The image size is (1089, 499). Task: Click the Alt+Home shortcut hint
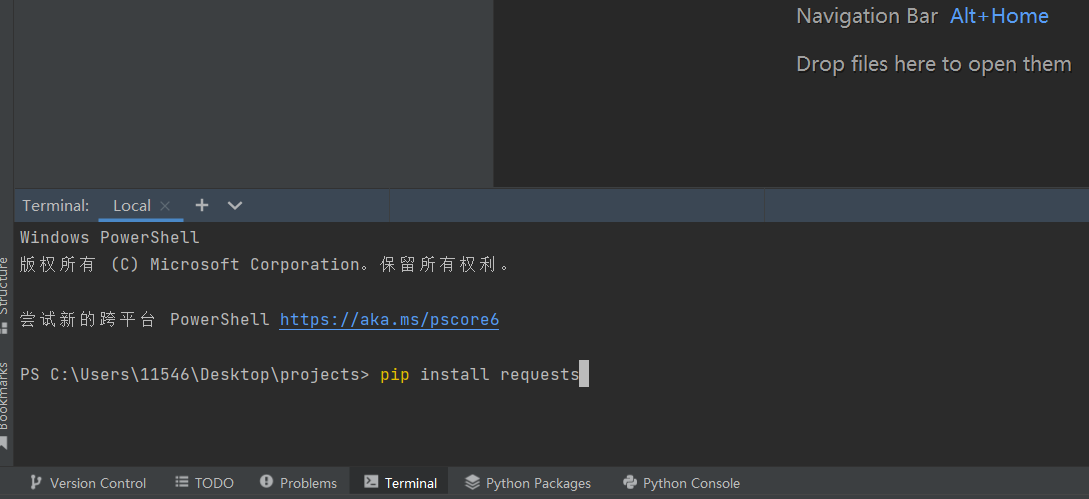pyautogui.click(x=999, y=16)
